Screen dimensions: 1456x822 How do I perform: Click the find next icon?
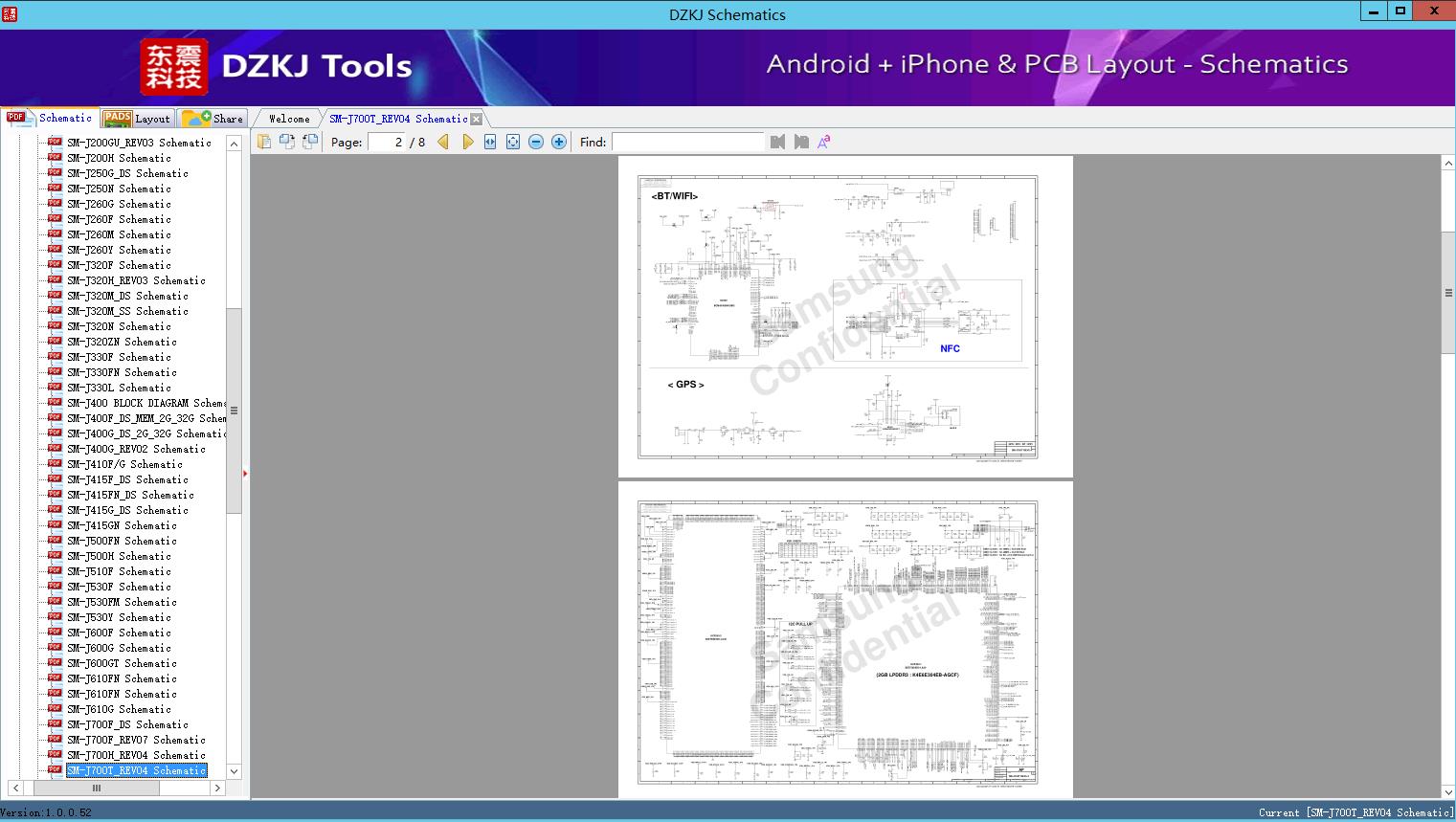[801, 142]
